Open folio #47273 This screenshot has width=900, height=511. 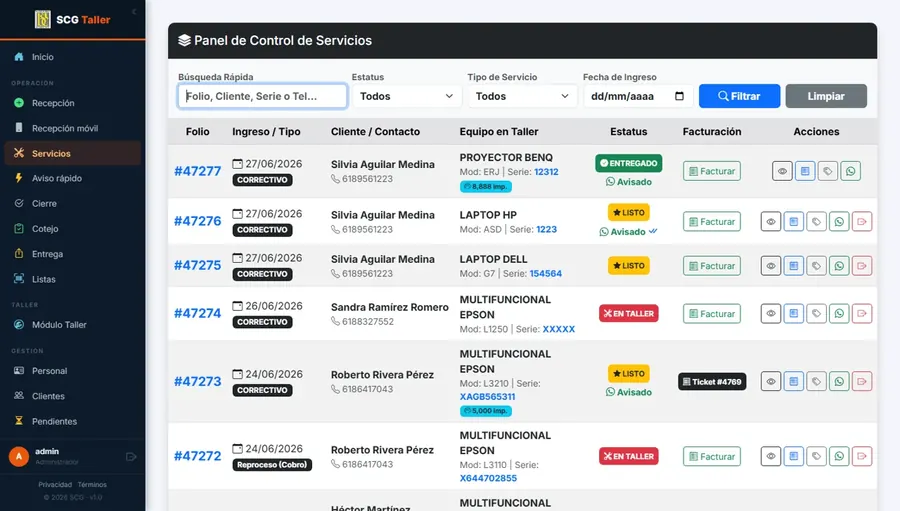(197, 381)
